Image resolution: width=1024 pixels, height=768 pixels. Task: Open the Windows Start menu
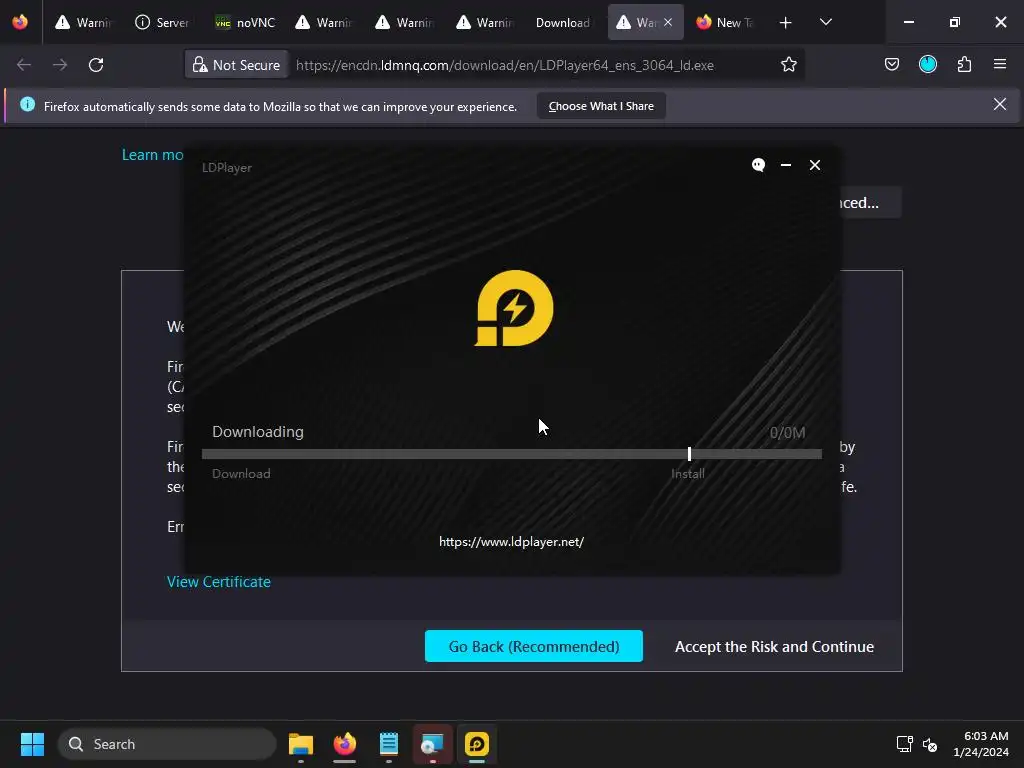coord(32,744)
